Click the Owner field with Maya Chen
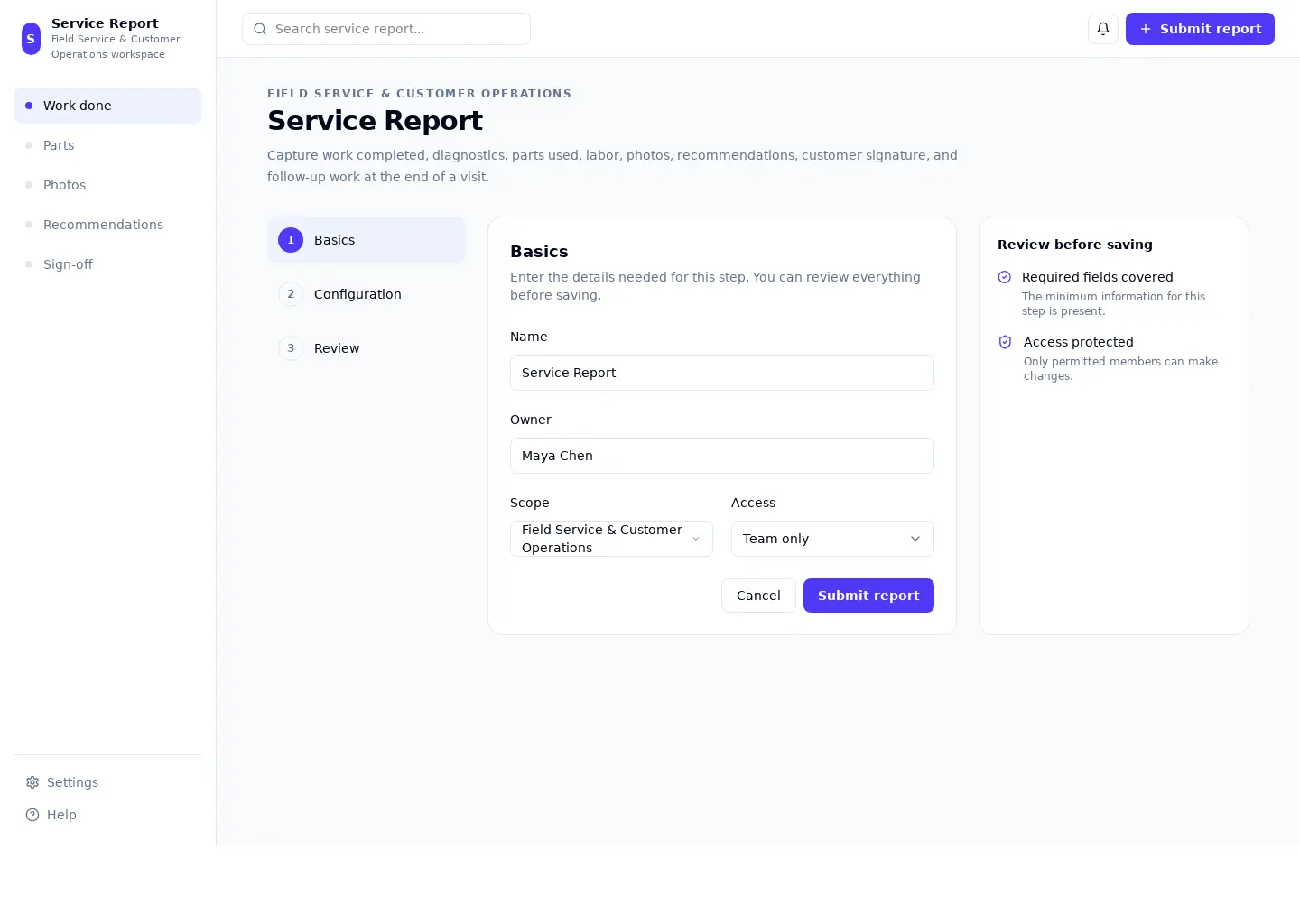1300x924 pixels. 722,456
